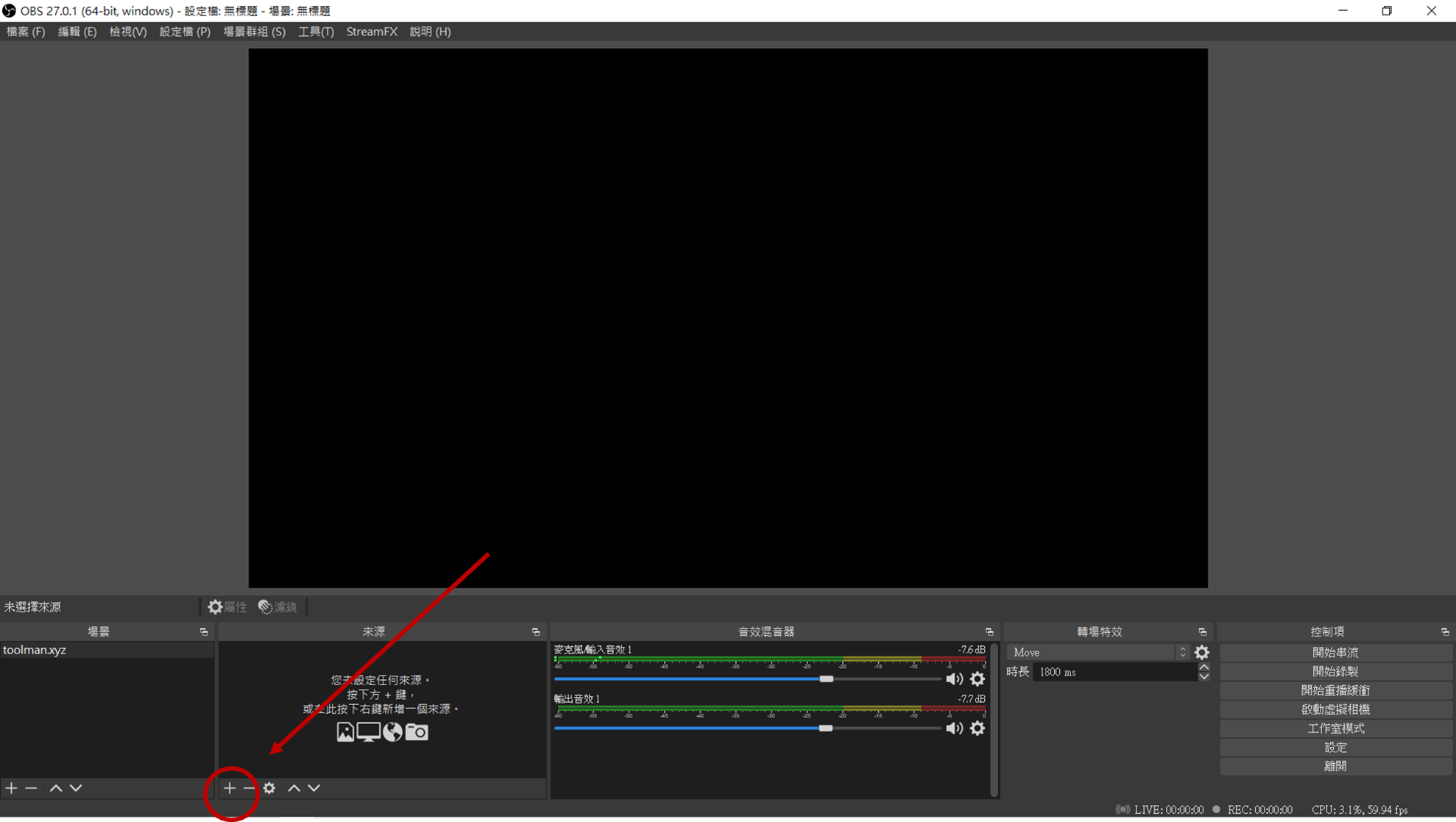Viewport: 1456px width, 822px height.
Task: Move scene down with arrow icon
Action: [76, 788]
